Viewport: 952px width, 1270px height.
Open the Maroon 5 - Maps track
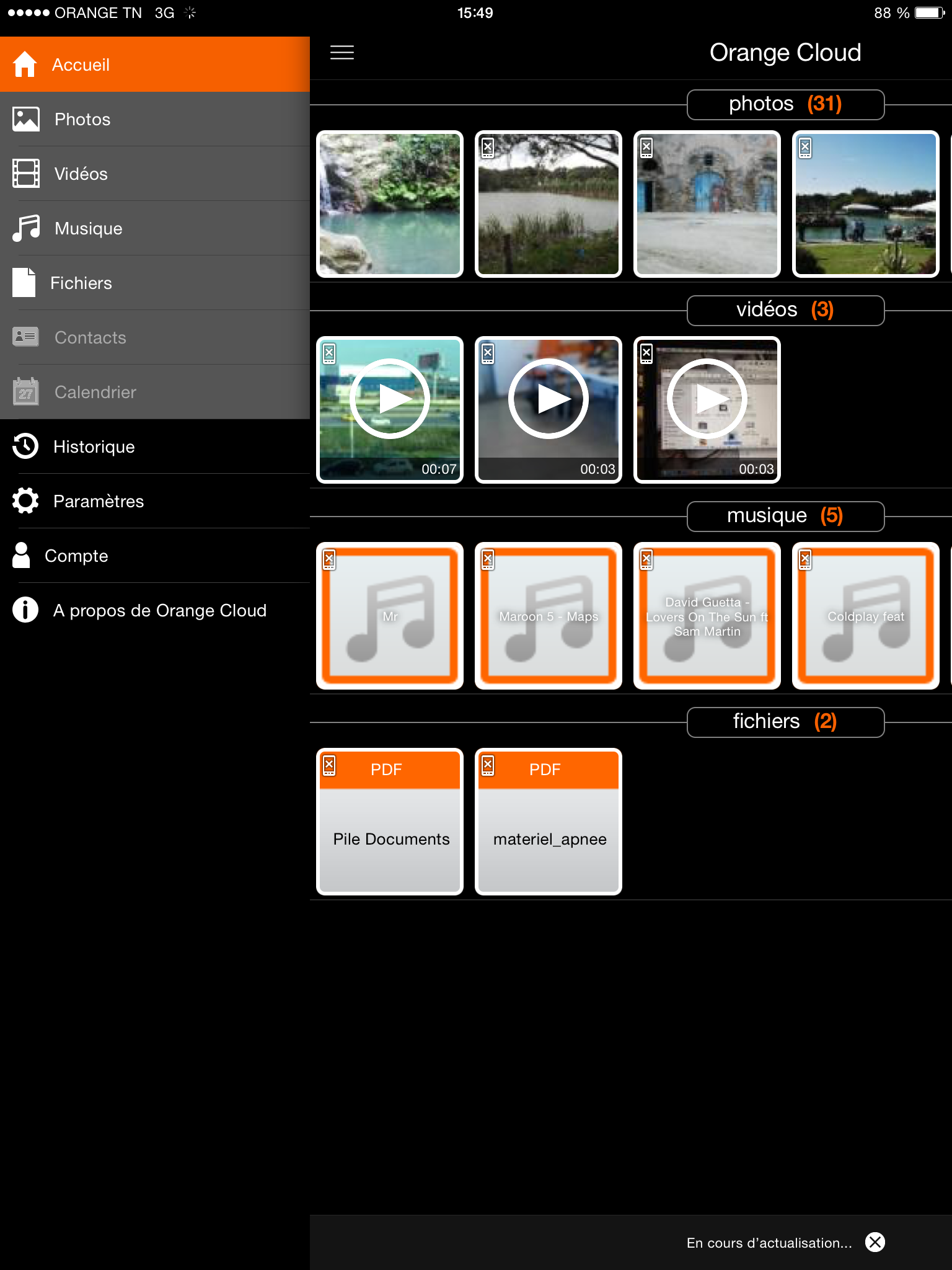[x=549, y=616]
